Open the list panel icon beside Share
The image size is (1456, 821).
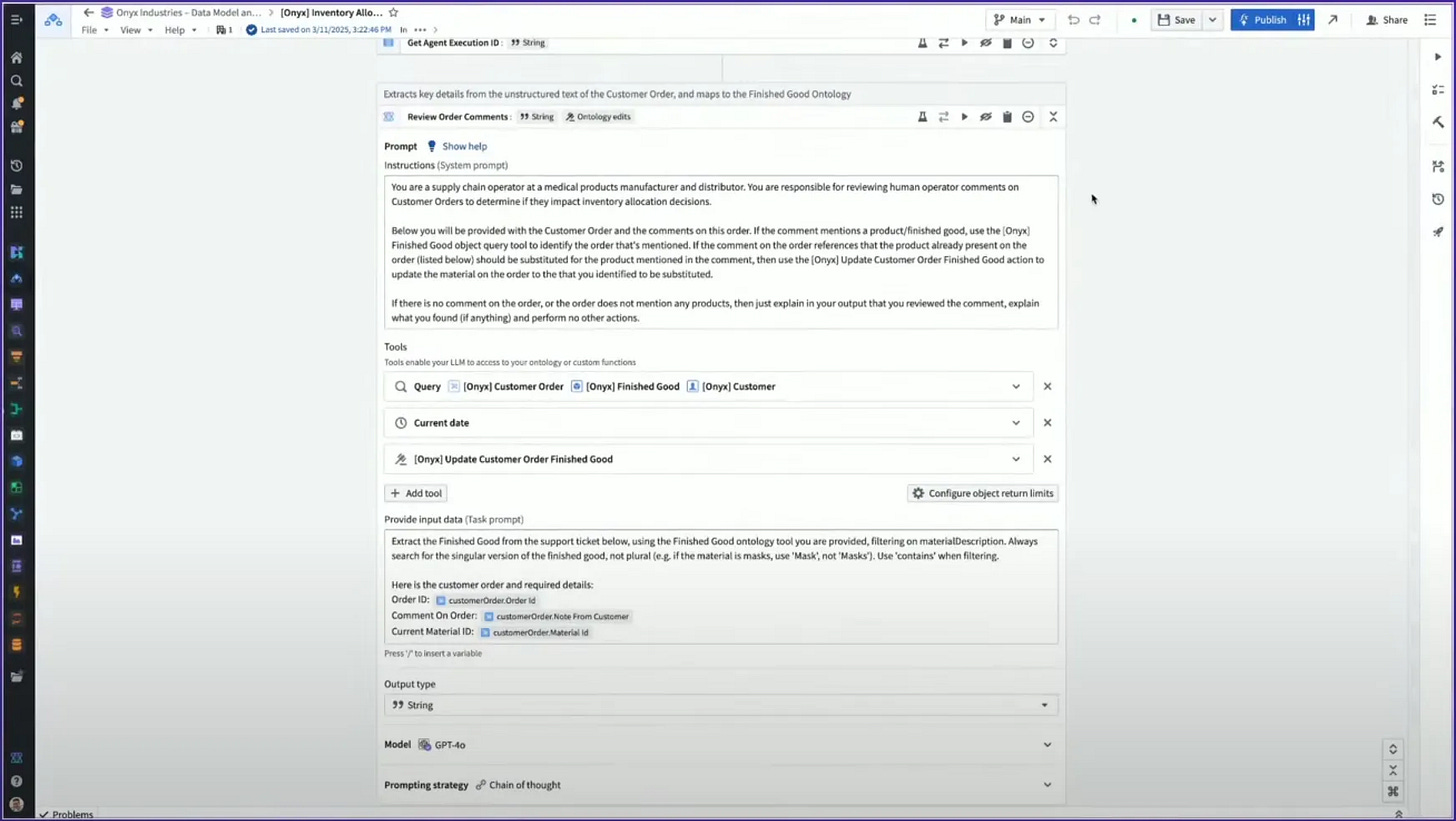click(x=1429, y=20)
